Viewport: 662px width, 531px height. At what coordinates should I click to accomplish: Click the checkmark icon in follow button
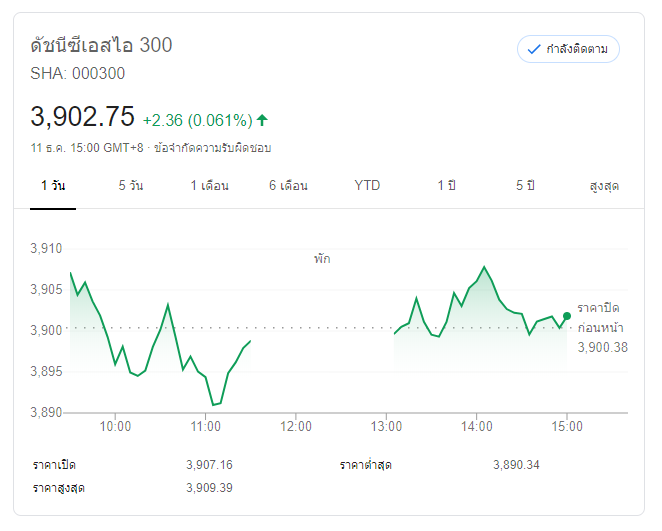coord(533,49)
